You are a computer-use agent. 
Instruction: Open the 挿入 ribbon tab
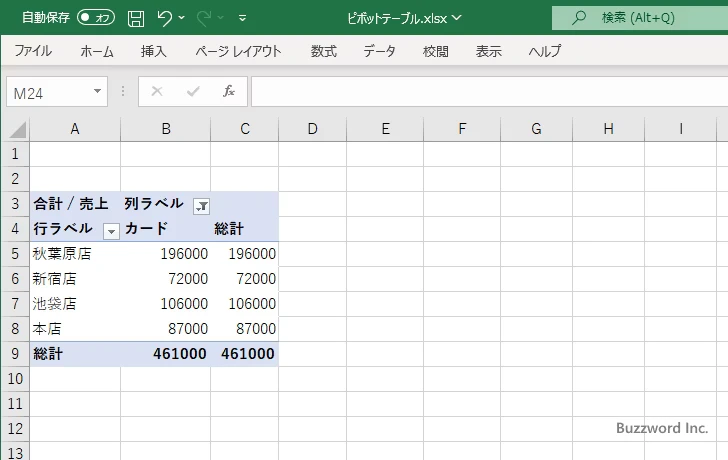[153, 51]
